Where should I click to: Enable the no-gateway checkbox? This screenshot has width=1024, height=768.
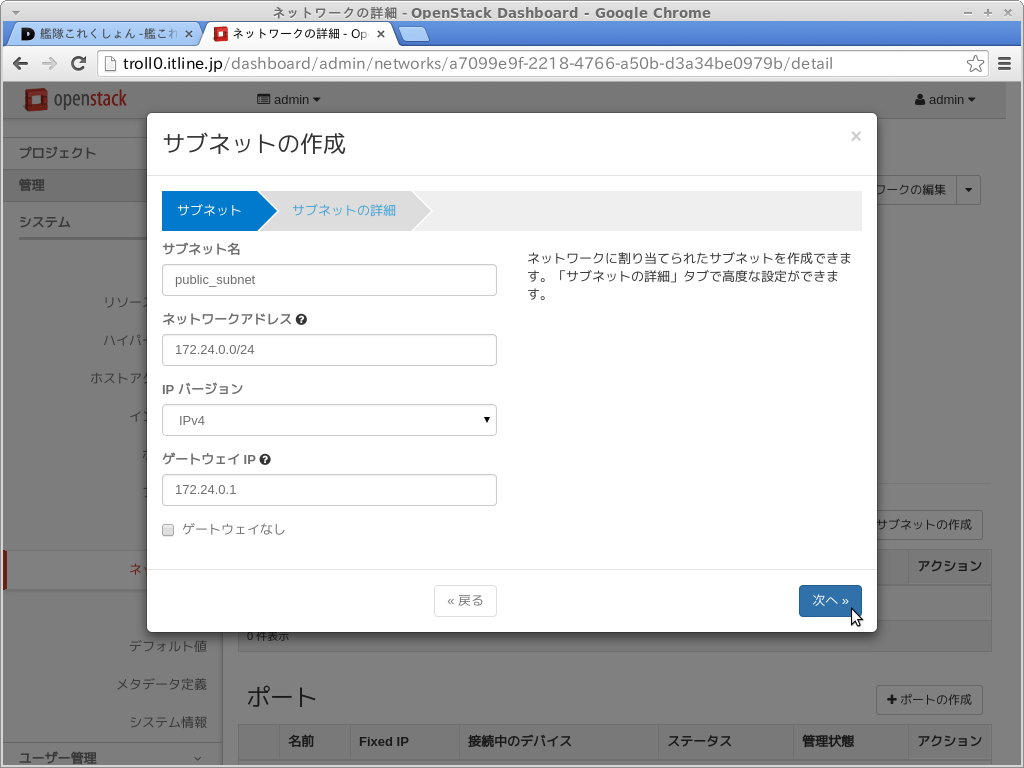[x=168, y=530]
